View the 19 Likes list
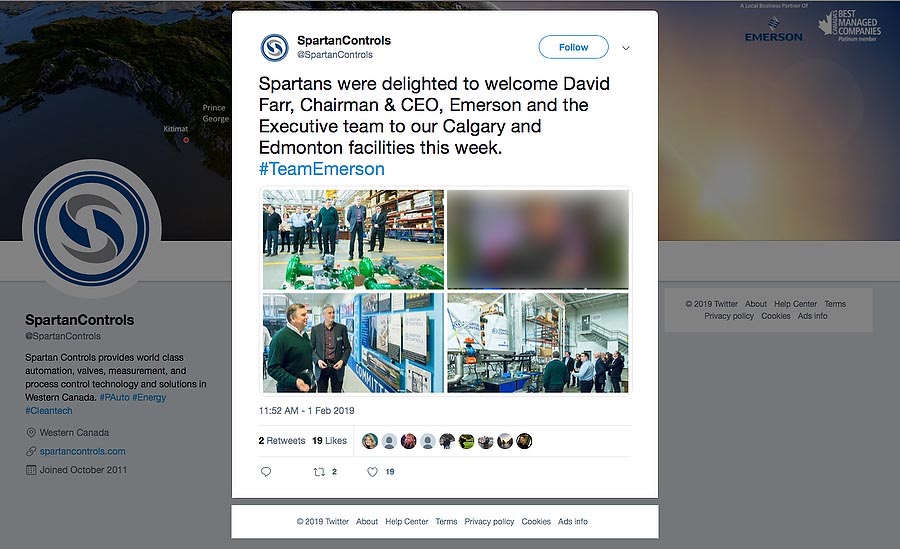Viewport: 900px width, 549px height. tap(329, 441)
